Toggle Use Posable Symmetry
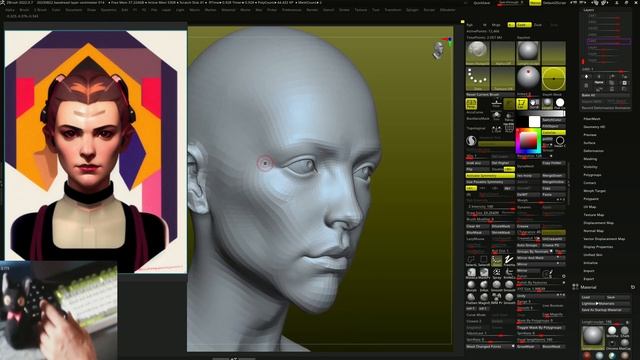 coord(490,182)
